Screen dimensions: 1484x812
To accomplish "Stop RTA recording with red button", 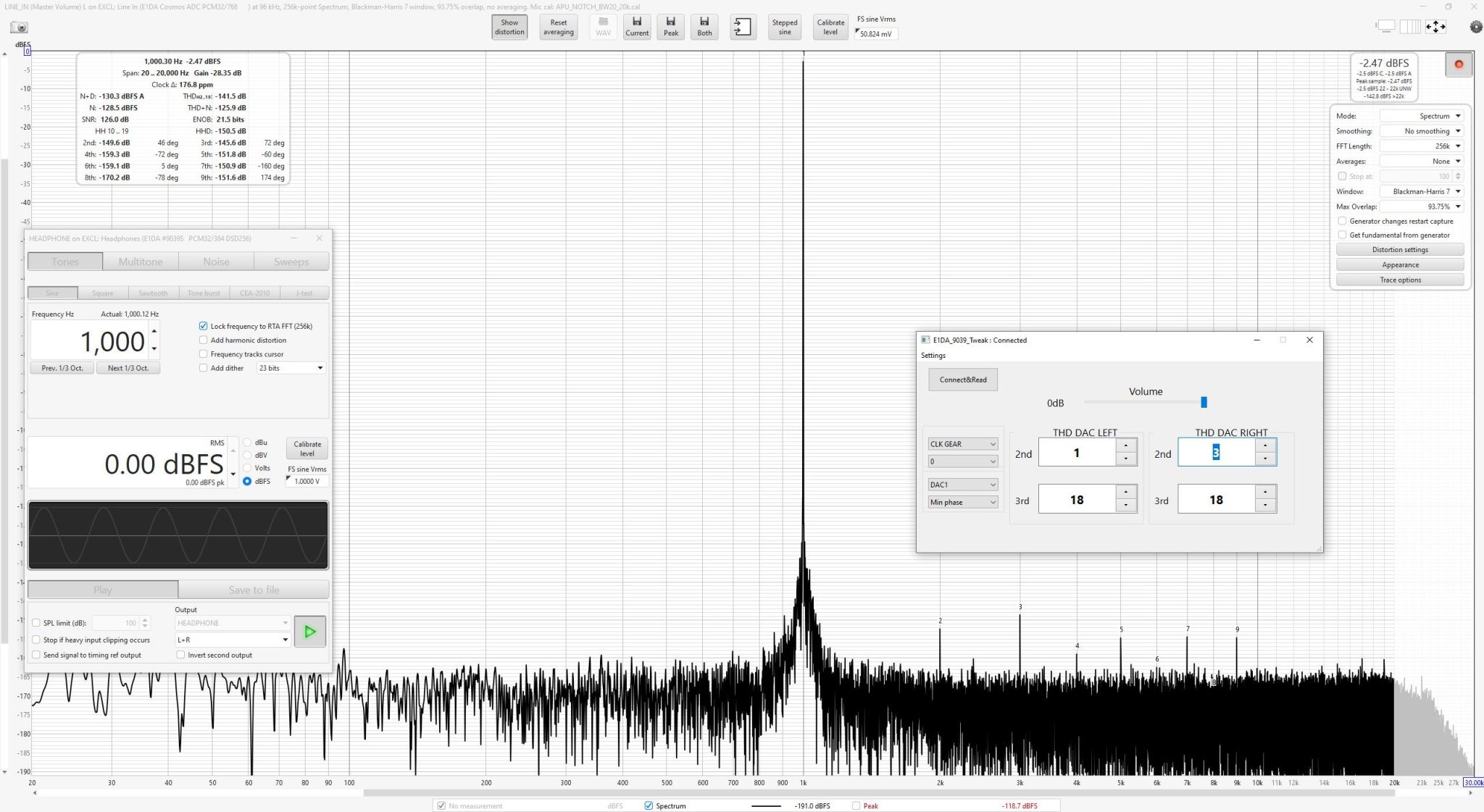I will (1459, 64).
